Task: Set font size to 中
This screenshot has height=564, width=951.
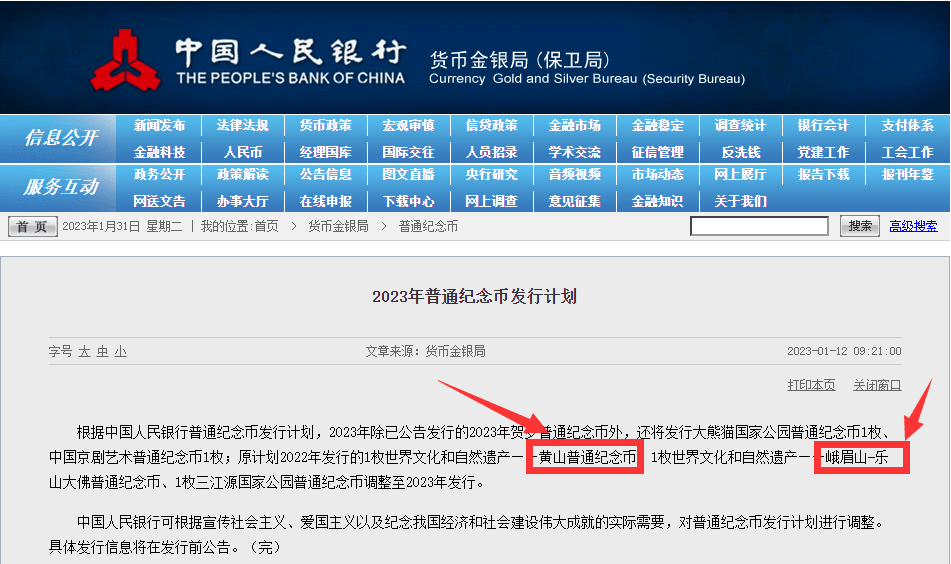Action: [102, 351]
